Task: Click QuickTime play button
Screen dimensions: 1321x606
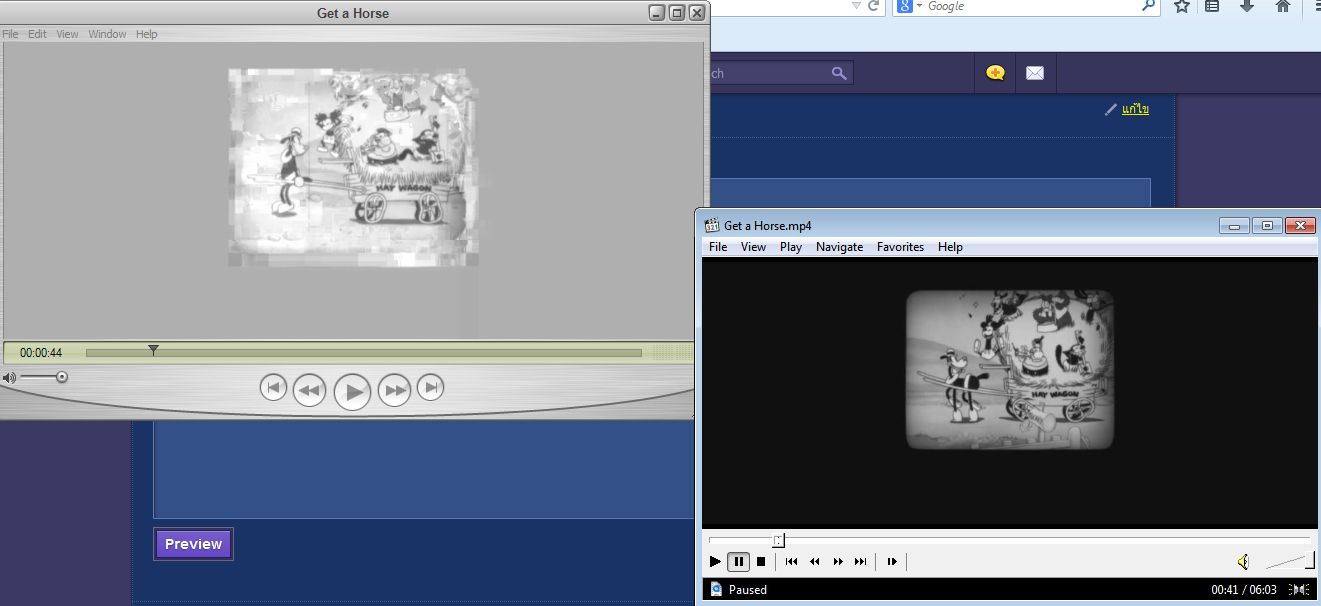Action: [x=352, y=392]
